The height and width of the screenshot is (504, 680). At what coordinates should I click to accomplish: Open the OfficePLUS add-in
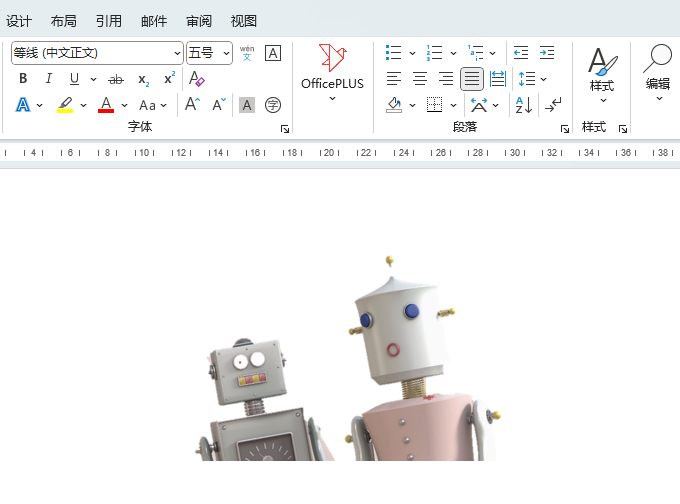[332, 73]
